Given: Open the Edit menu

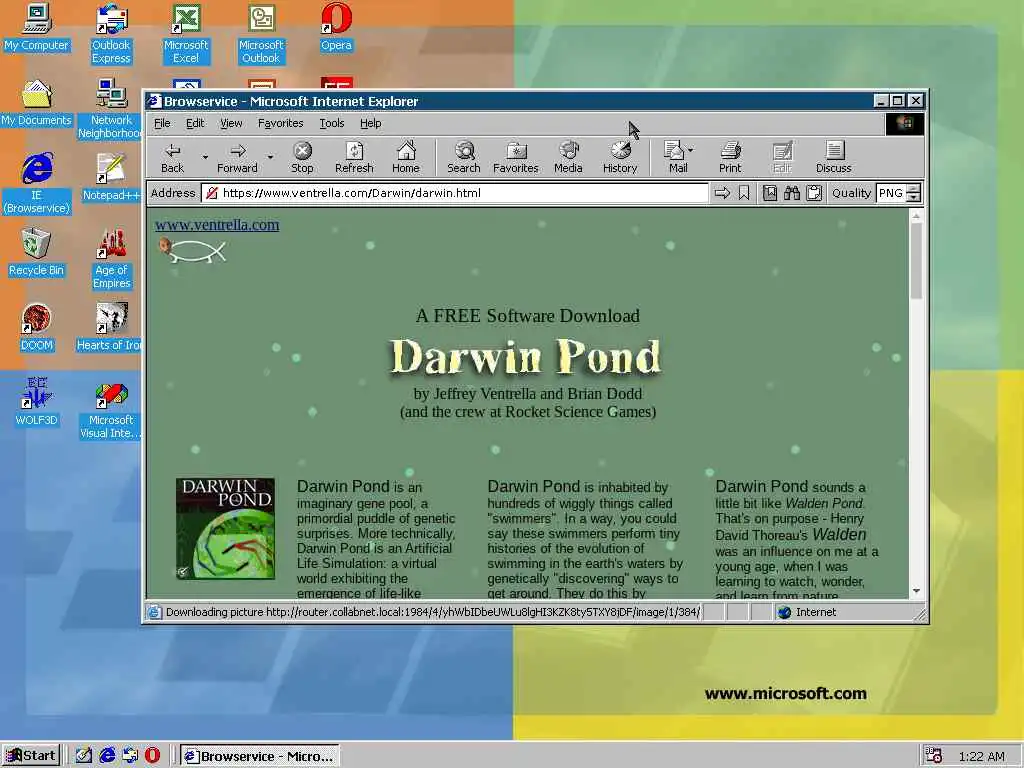Looking at the screenshot, I should point(195,123).
